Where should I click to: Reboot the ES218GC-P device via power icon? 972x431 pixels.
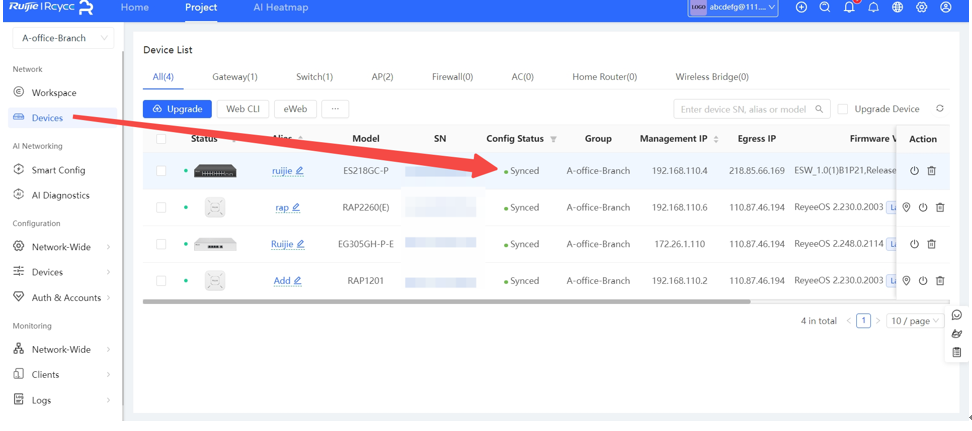[914, 171]
